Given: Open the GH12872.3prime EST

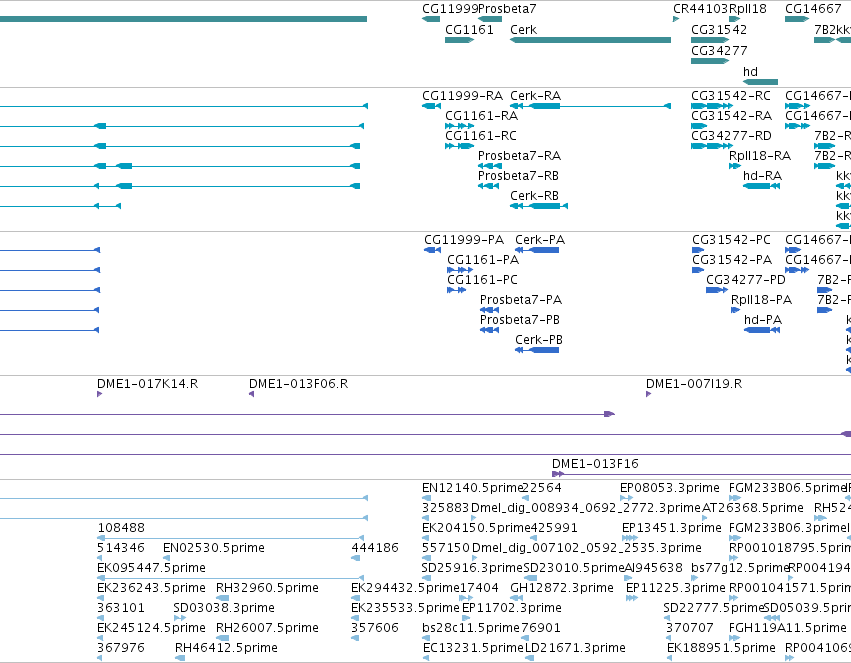Looking at the screenshot, I should pos(517,598).
